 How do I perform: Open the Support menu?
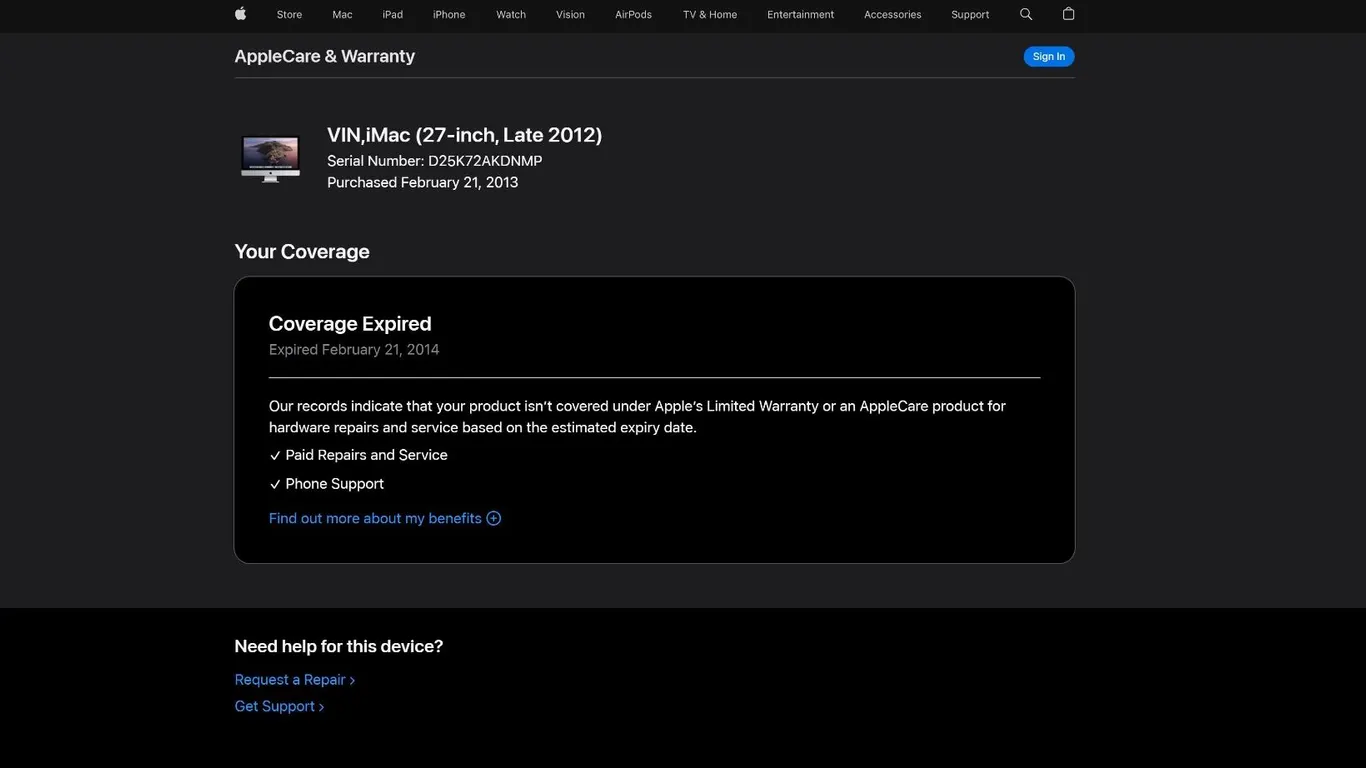(970, 15)
